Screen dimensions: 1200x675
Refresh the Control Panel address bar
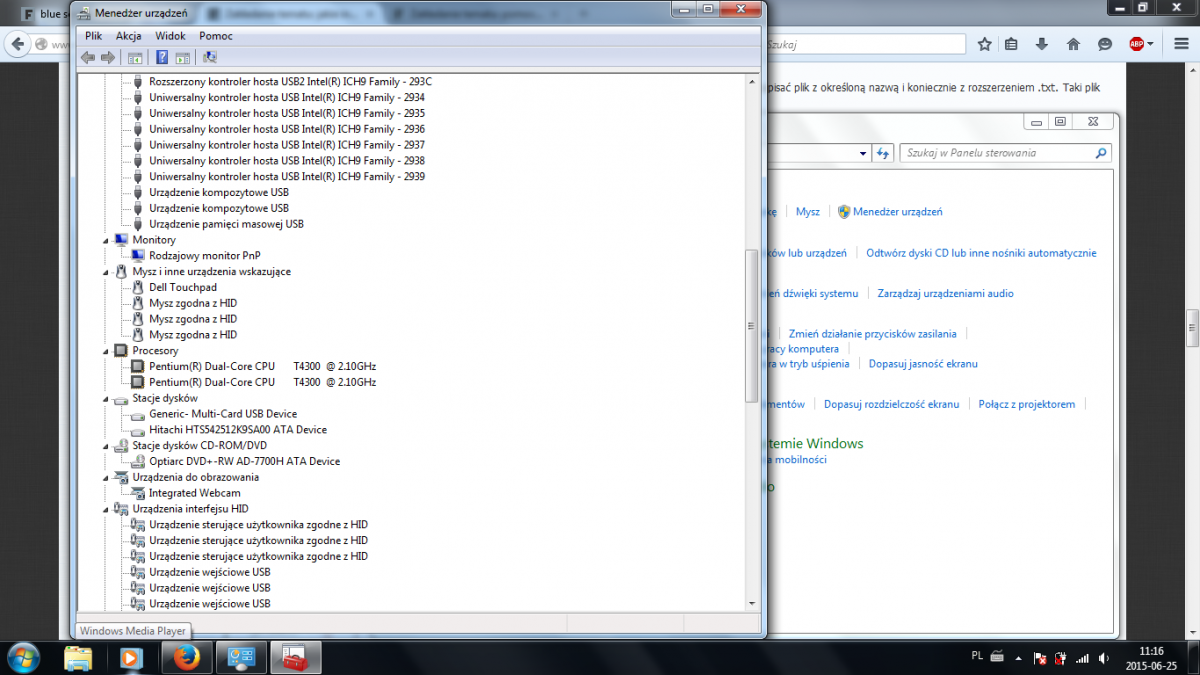pyautogui.click(x=883, y=153)
